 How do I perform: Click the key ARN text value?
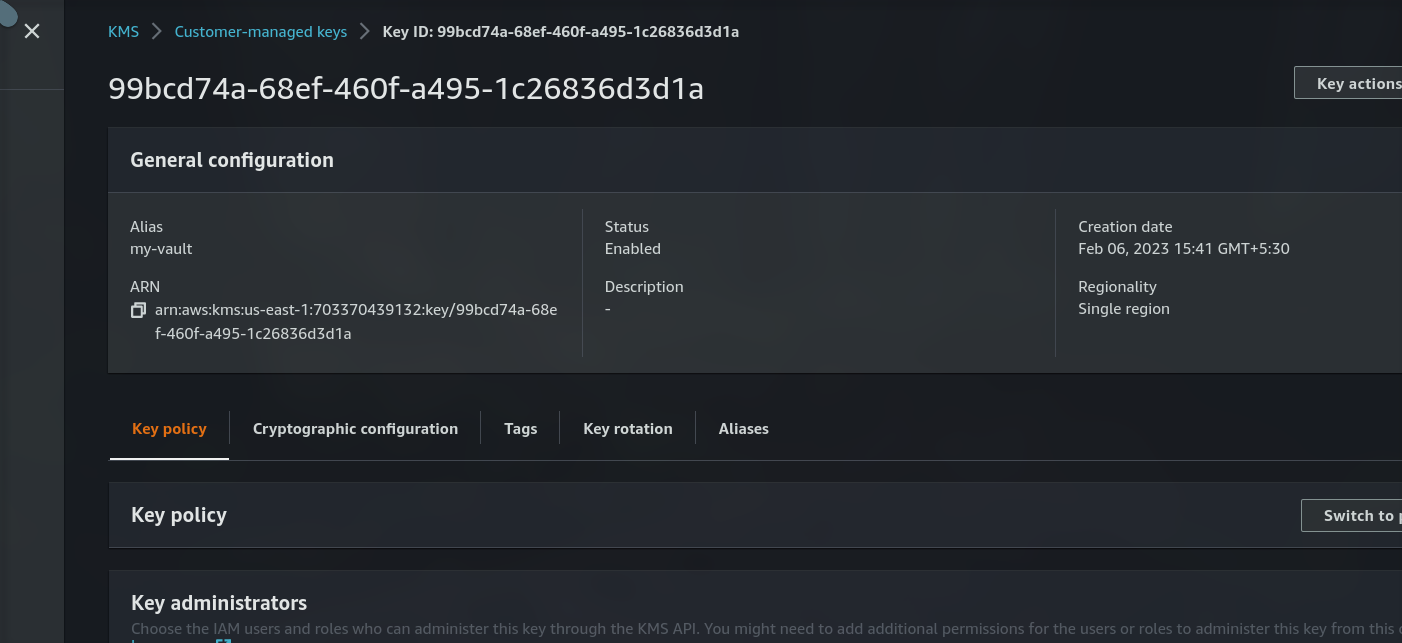356,322
